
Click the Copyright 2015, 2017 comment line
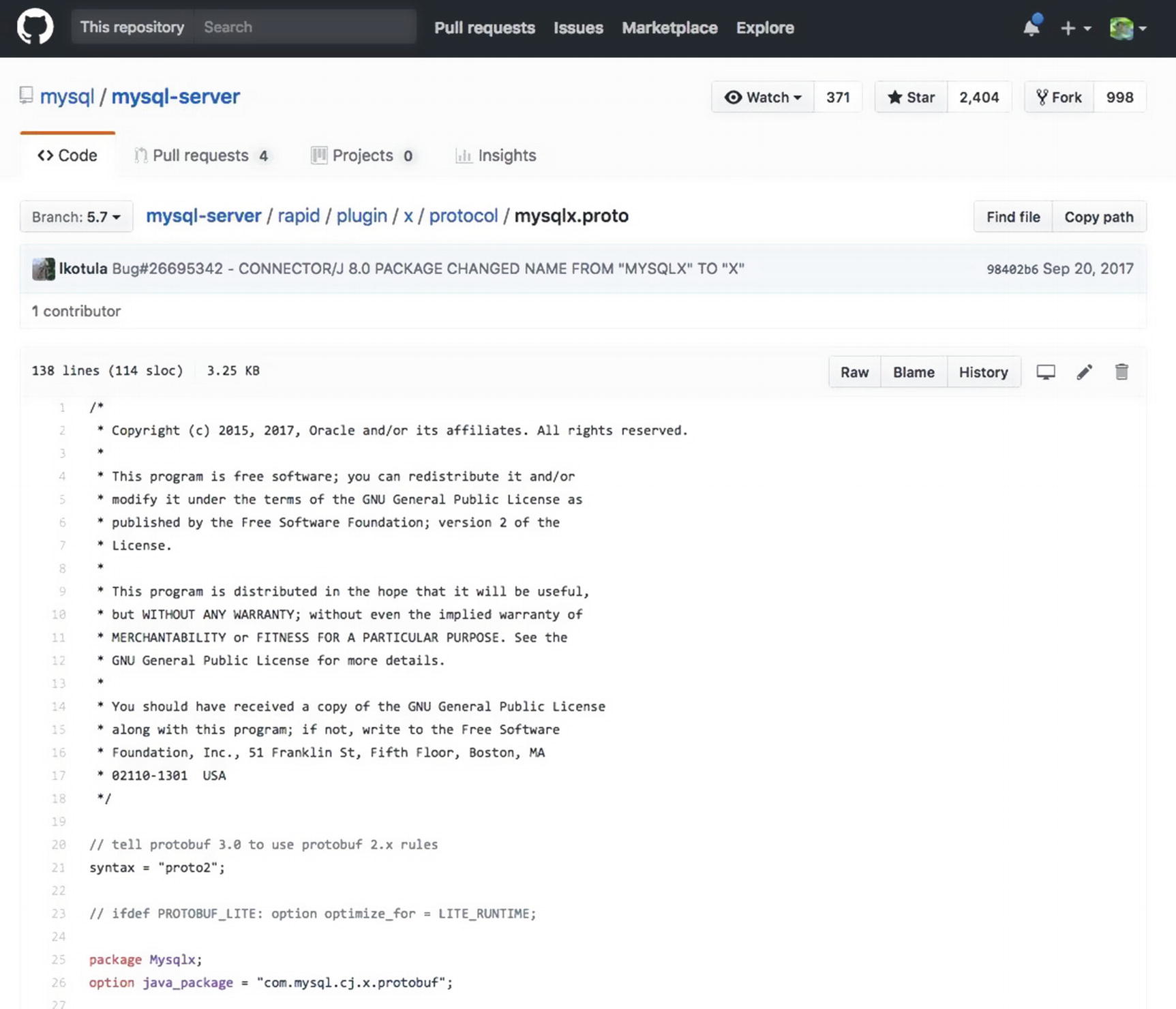[x=392, y=431]
